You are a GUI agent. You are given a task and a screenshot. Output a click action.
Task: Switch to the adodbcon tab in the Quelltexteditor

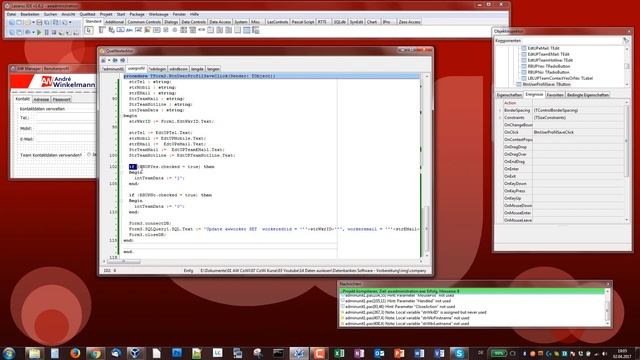point(178,69)
